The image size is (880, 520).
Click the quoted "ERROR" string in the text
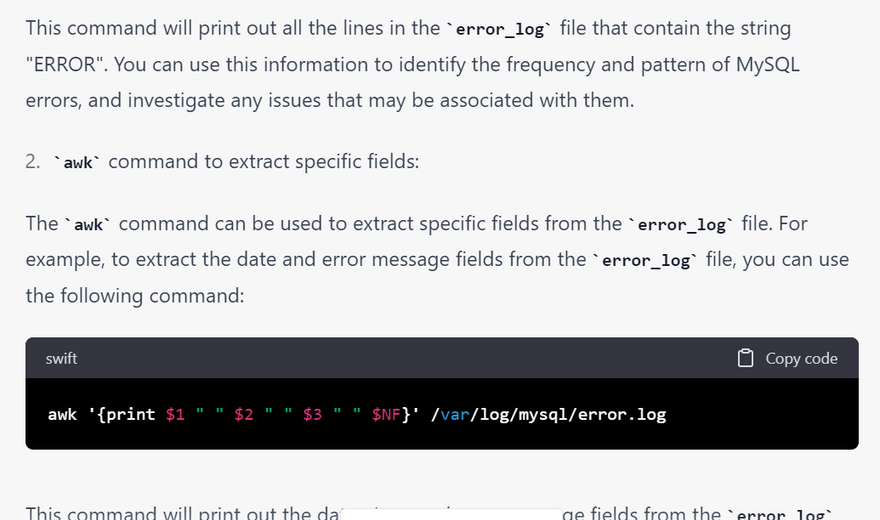pos(66,65)
